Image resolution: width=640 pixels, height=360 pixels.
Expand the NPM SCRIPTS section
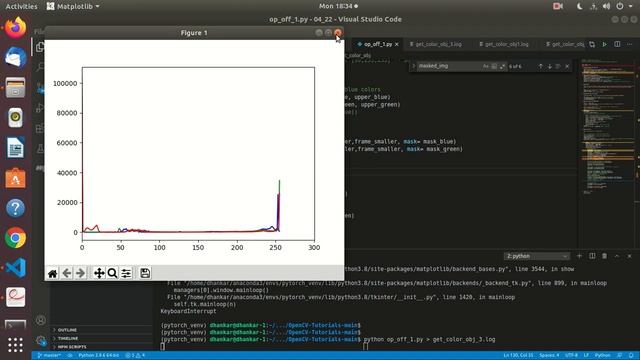click(x=102, y=347)
